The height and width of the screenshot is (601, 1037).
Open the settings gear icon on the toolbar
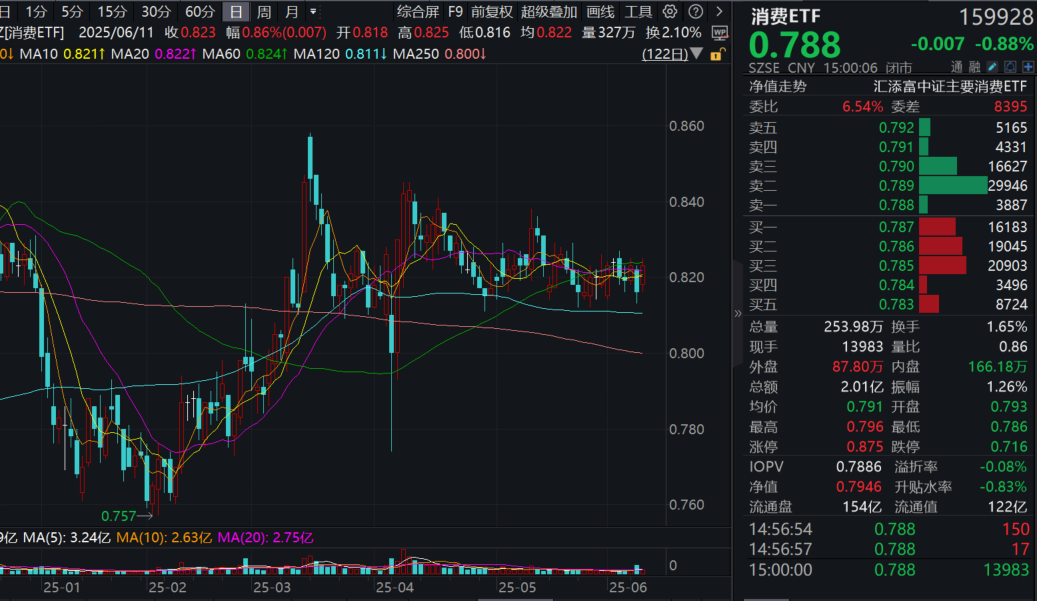[x=668, y=11]
